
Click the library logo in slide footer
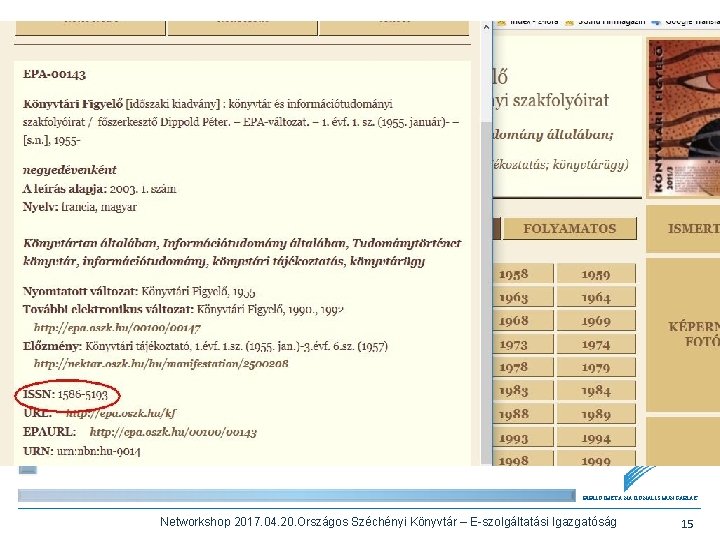pyautogui.click(x=640, y=484)
